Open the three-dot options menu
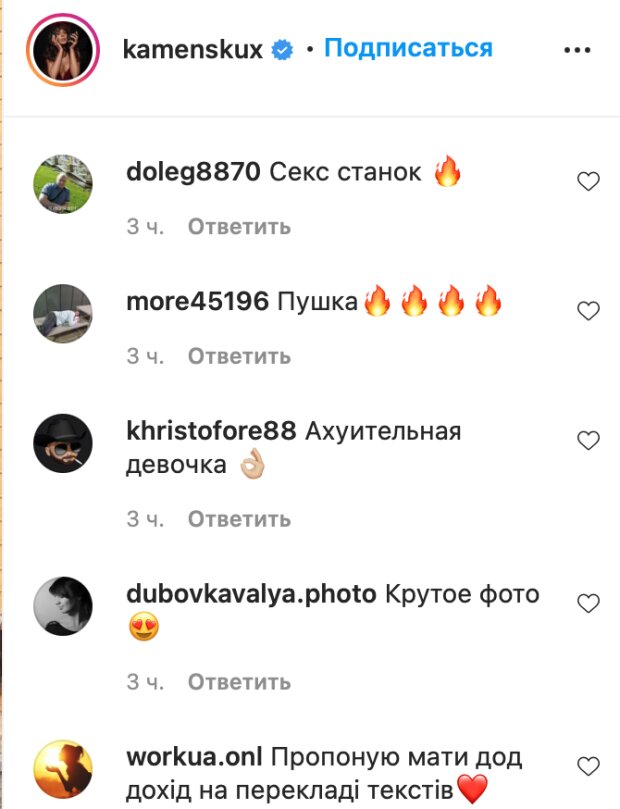 (577, 50)
